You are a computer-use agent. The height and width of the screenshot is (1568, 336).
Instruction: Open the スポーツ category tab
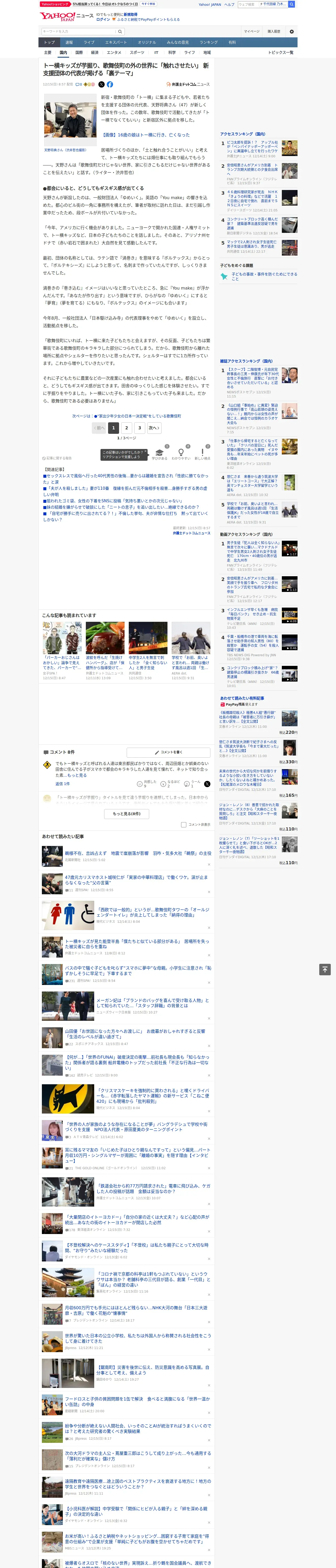[x=137, y=52]
